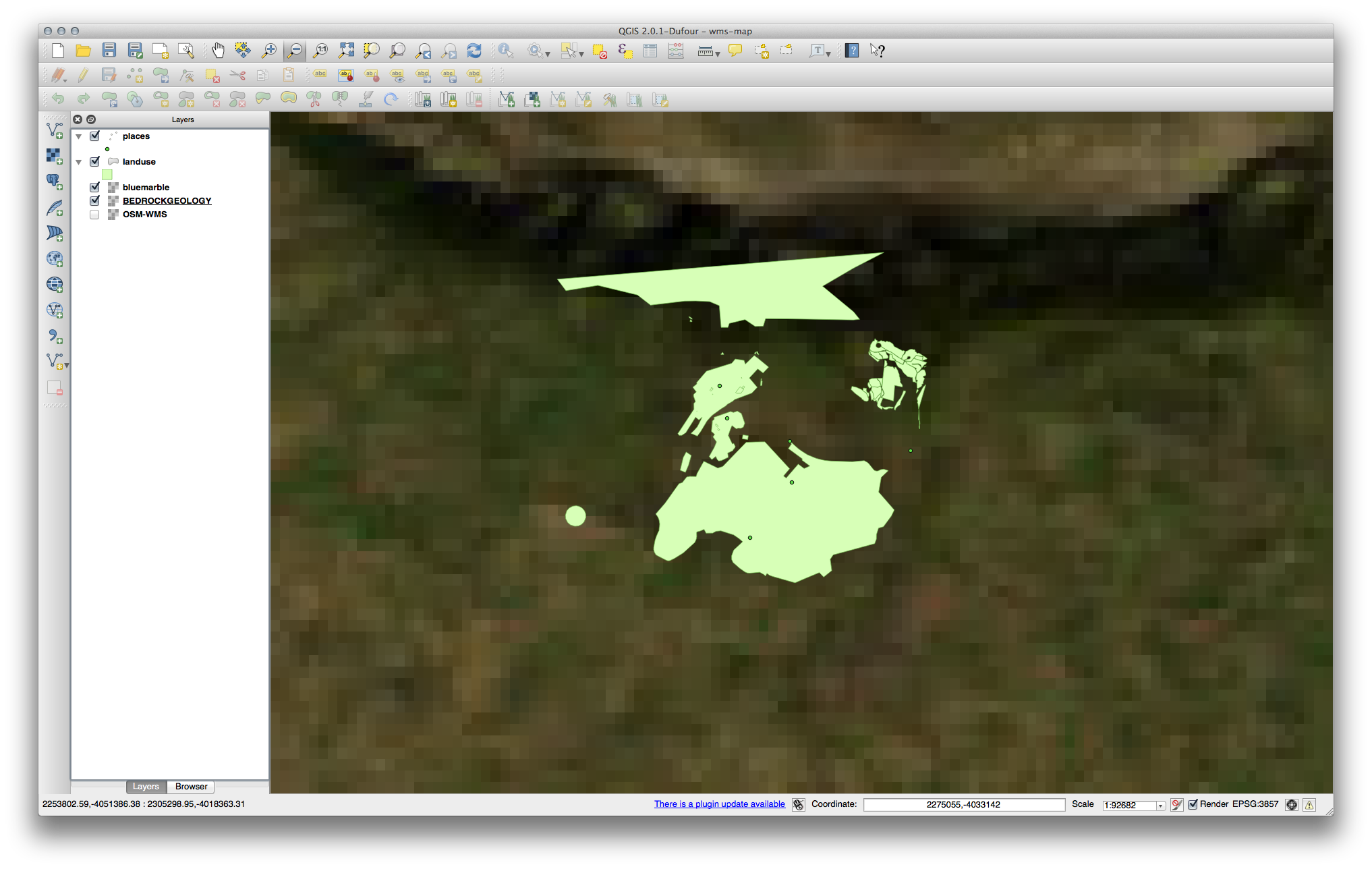Enable the OSM-WMS layer checkbox

(x=94, y=215)
